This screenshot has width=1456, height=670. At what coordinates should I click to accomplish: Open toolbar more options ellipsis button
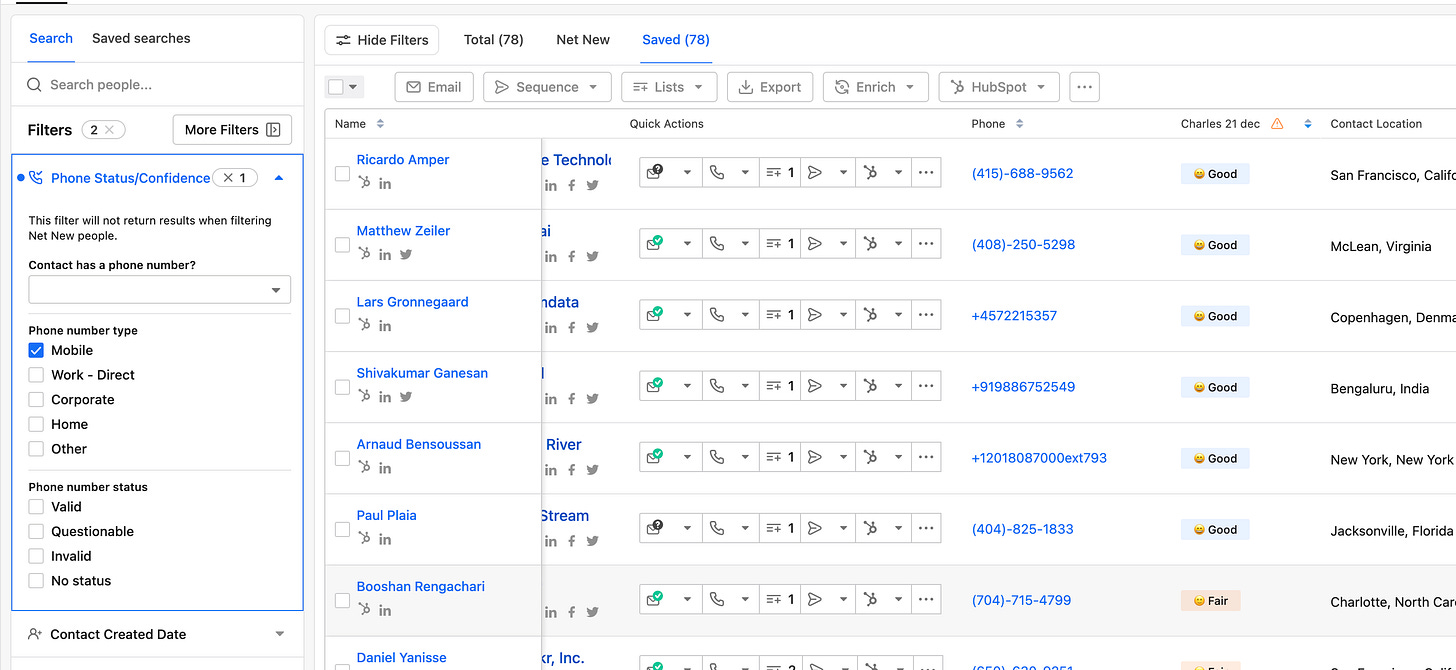coord(1084,87)
